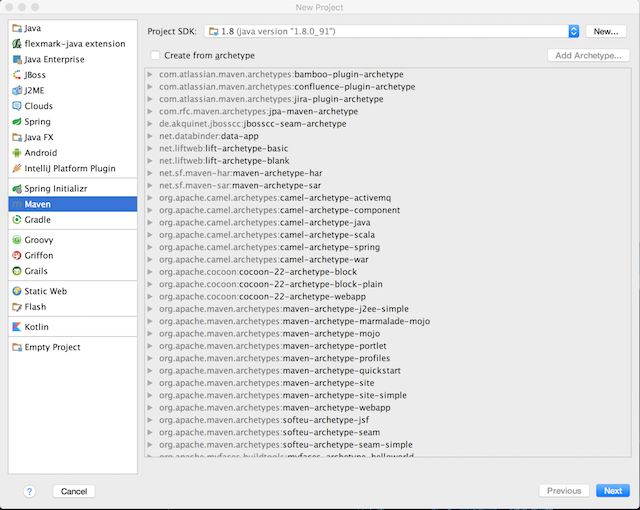Screen dimensions: 640x510
Task: Pick the Java Enterprise icon
Action: tap(17, 60)
